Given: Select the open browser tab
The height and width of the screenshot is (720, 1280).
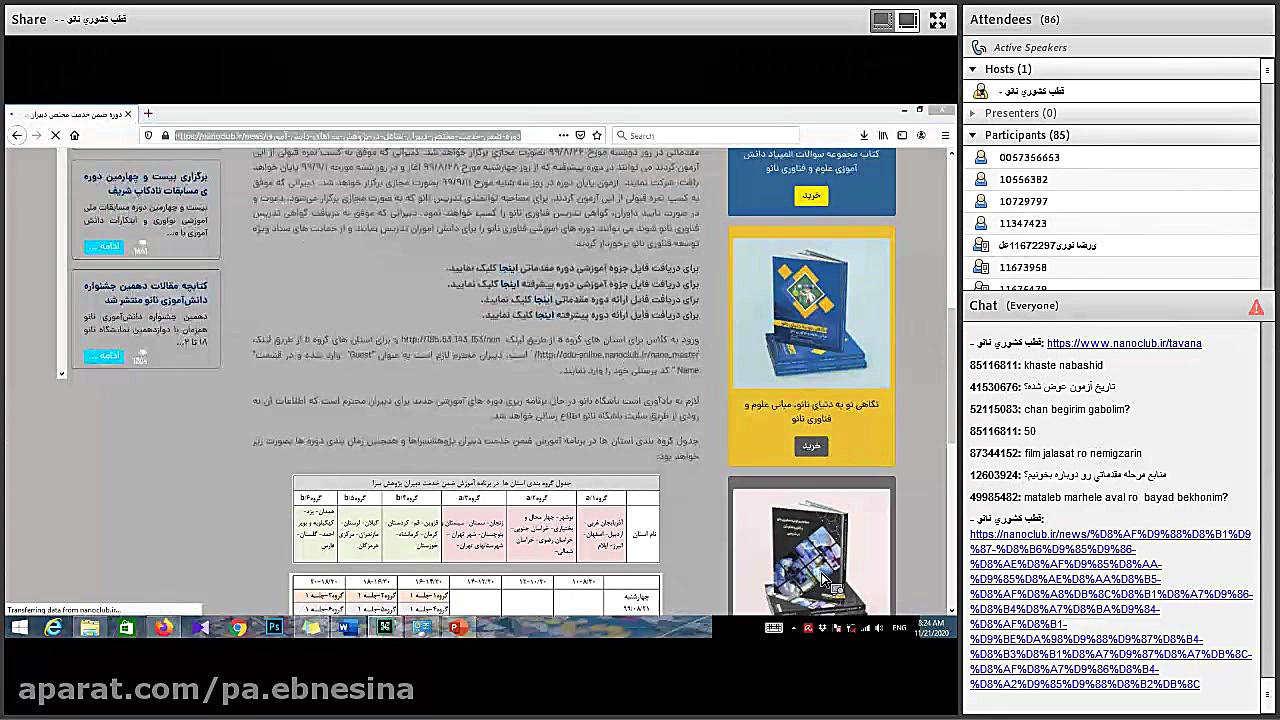Looking at the screenshot, I should point(70,114).
